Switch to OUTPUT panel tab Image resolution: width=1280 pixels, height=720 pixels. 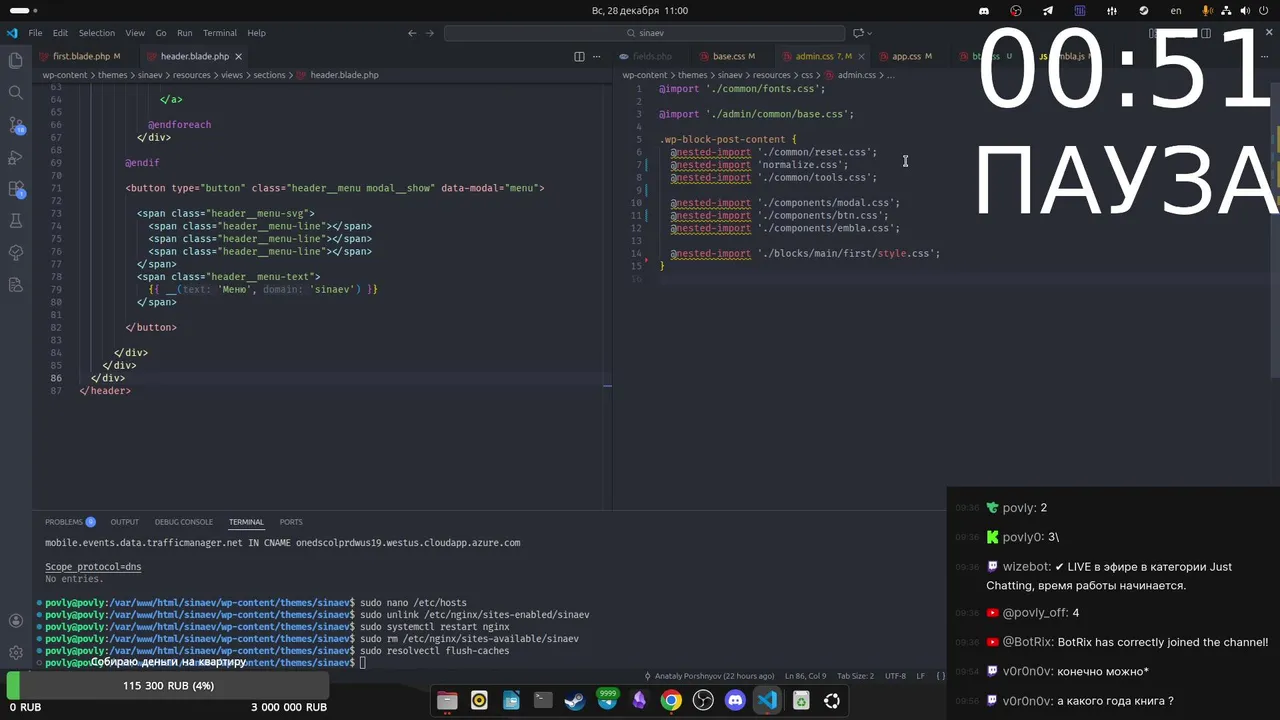(x=125, y=522)
